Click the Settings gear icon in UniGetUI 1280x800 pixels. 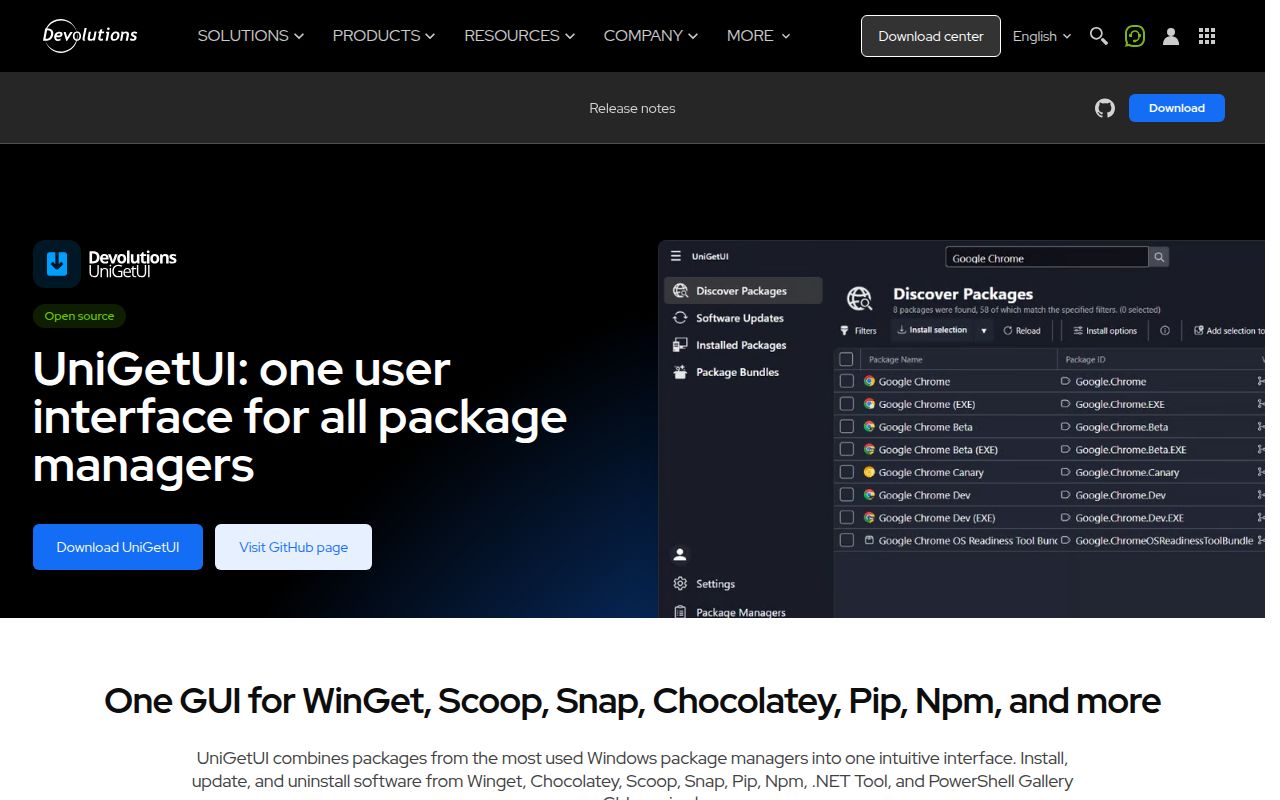[681, 584]
